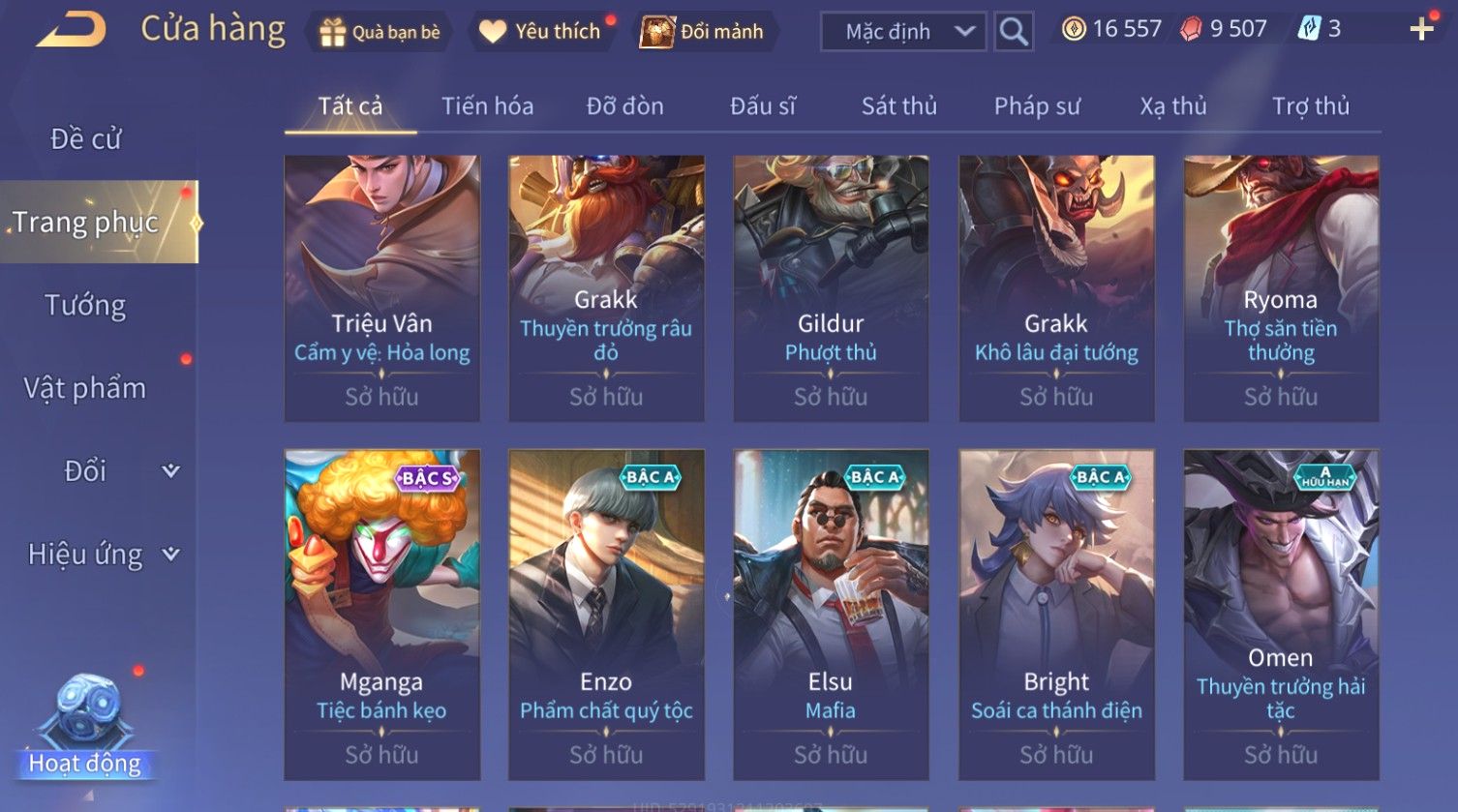The image size is (1458, 812).
Task: Open the Mặc định sort dropdown
Action: click(x=903, y=32)
